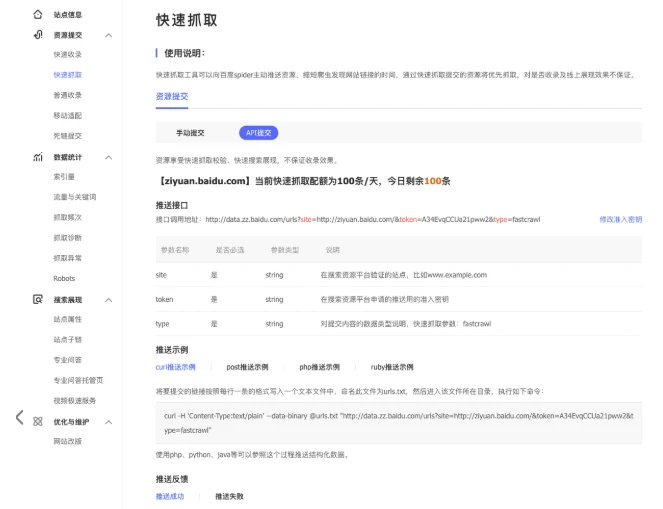Screen dimensions: 663x509
Task: Open 抓取频次 page
Action: [x=67, y=217]
